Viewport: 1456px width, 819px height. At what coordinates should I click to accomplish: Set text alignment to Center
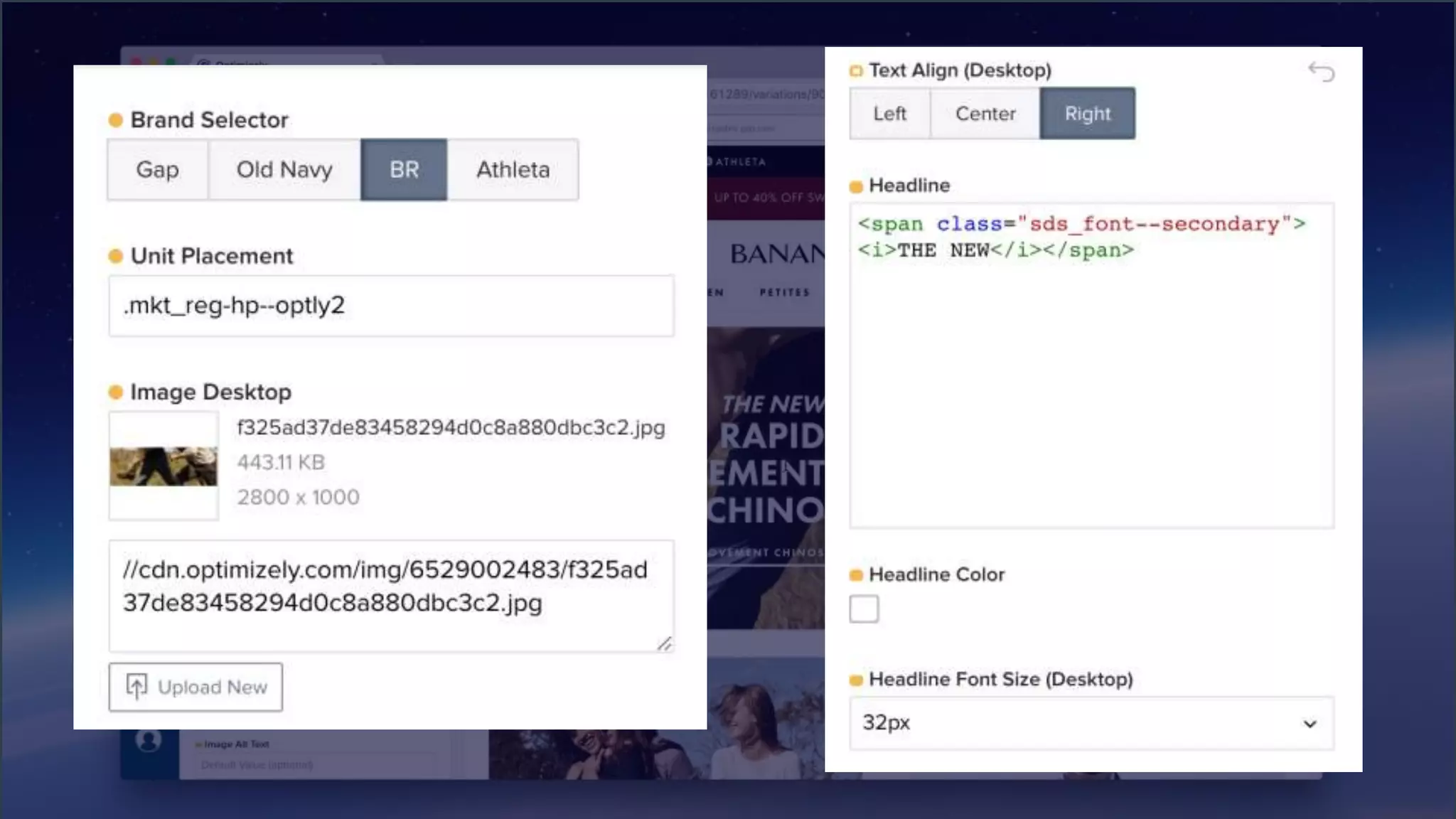(985, 114)
